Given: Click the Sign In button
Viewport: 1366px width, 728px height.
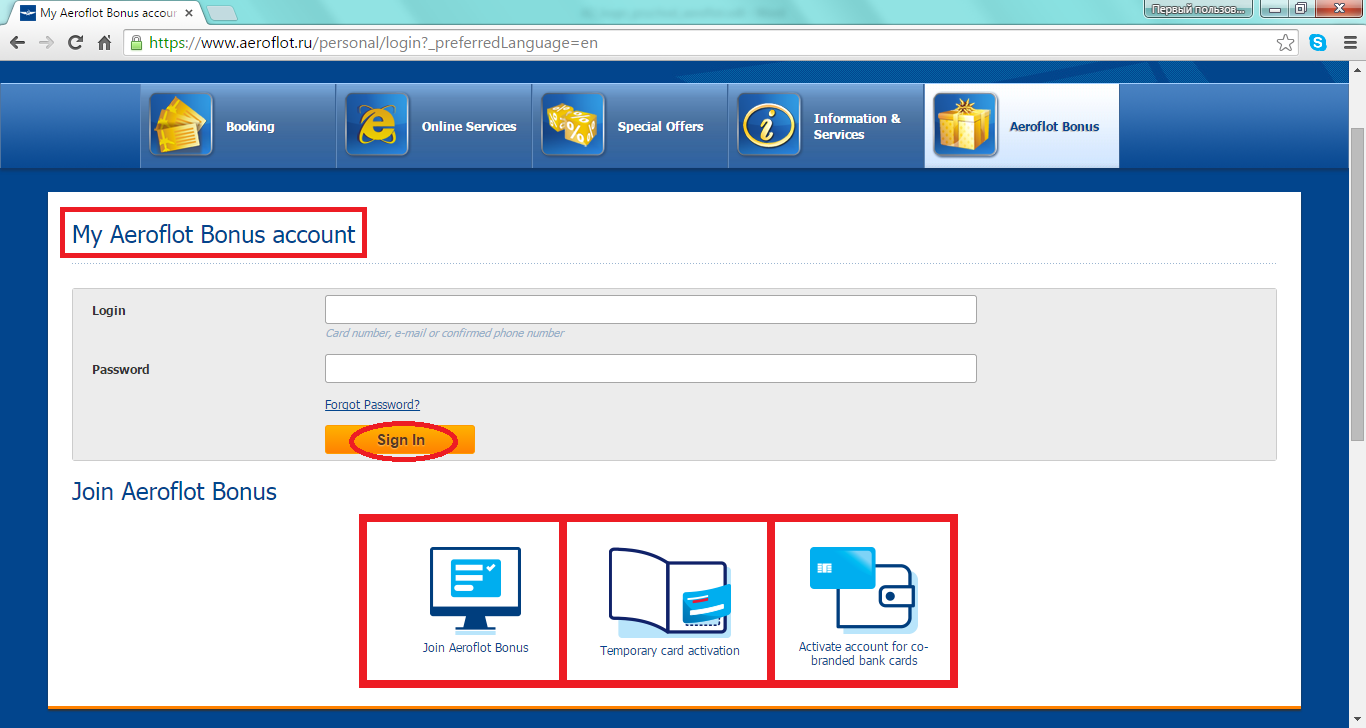Looking at the screenshot, I should [400, 440].
